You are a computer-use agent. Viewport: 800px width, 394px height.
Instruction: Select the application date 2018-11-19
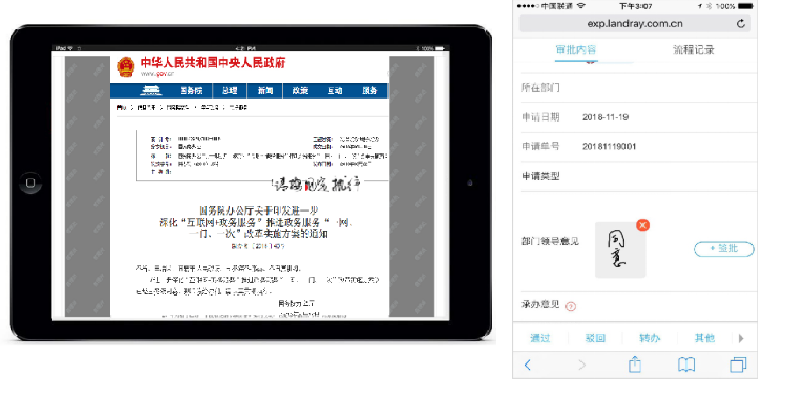point(605,117)
